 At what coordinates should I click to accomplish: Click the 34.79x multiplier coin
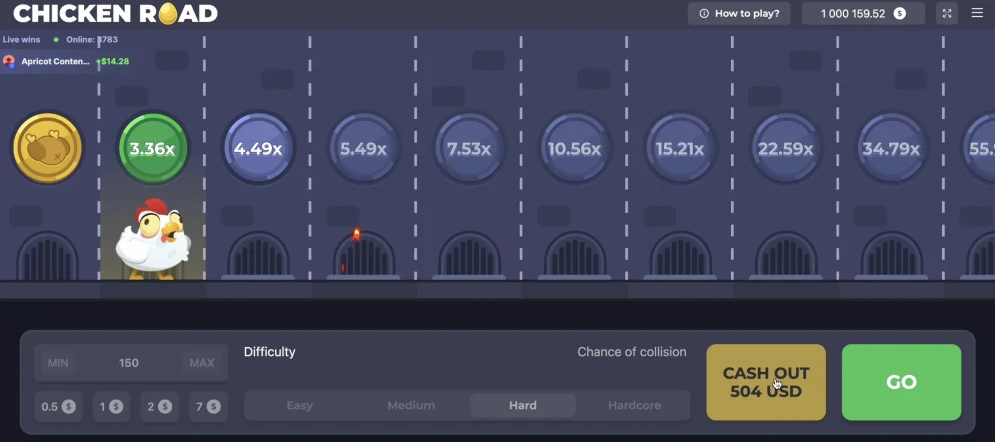[891, 148]
